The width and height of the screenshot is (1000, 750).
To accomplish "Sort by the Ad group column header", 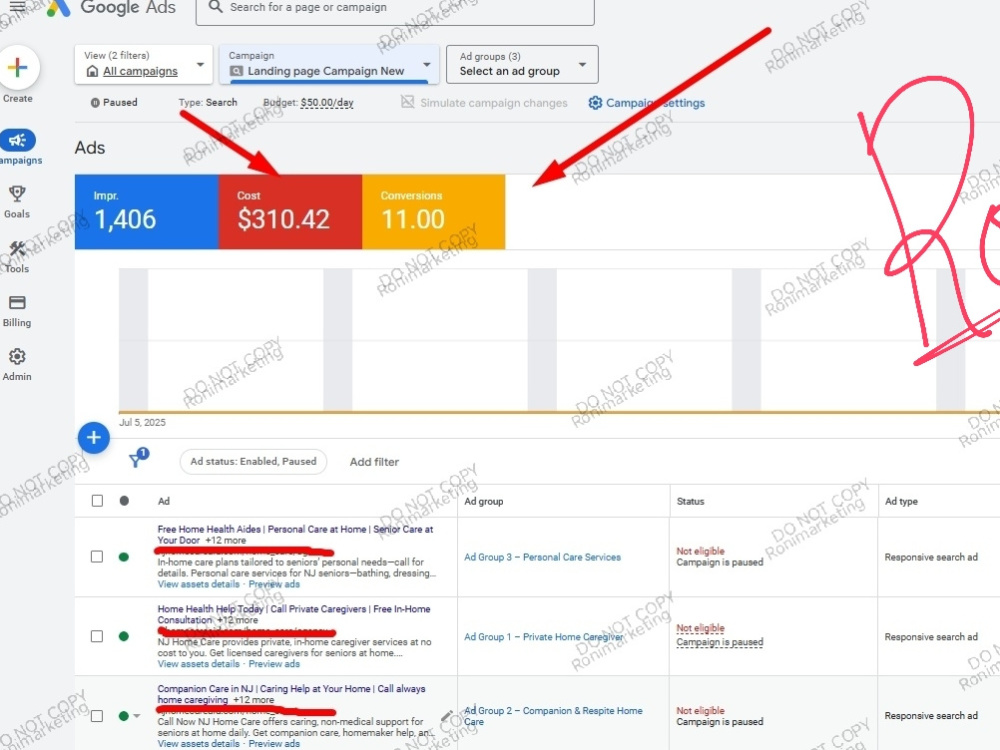I will click(x=484, y=501).
